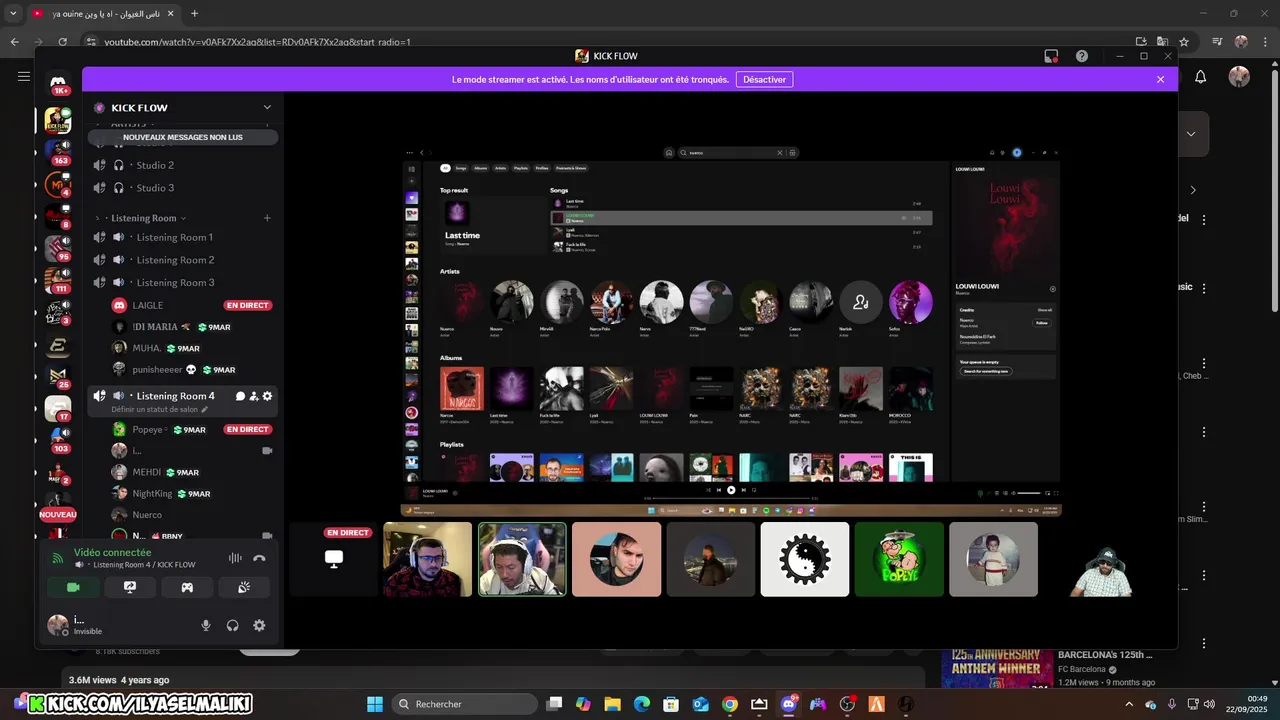This screenshot has height=720, width=1280.
Task: Open the taskbar volume speaker icon
Action: point(1209,704)
